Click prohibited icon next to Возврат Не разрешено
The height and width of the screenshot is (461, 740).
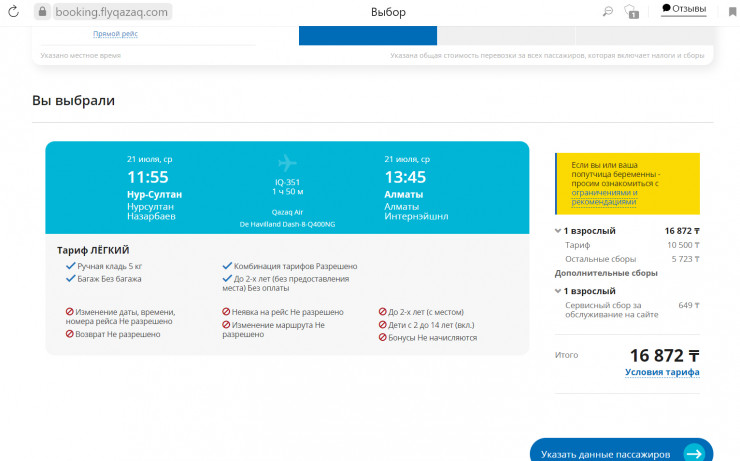(x=70, y=334)
